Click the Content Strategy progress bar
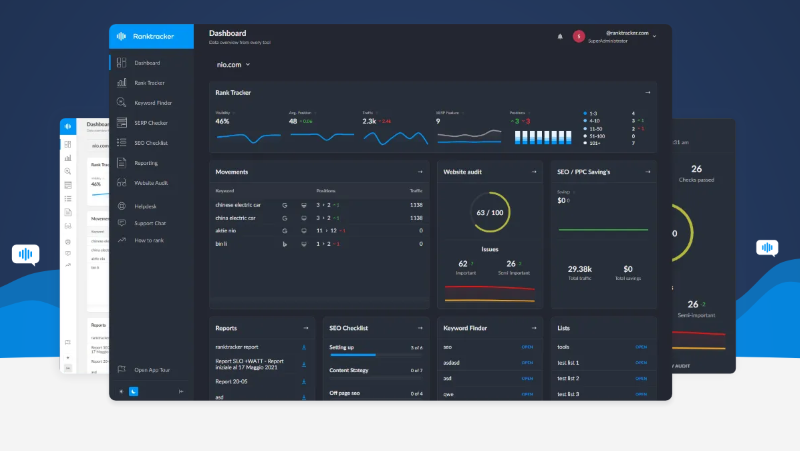 tap(376, 378)
